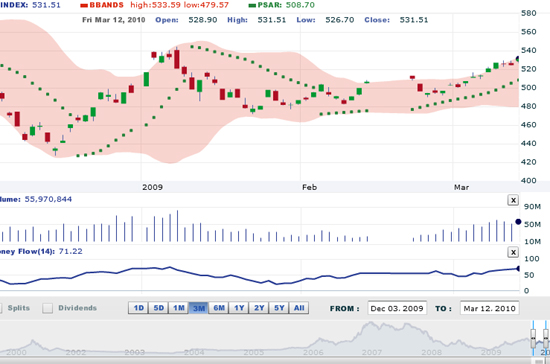Click the 2009 axis label on main chart
Image resolution: width=550 pixels, height=364 pixels.
click(x=152, y=187)
